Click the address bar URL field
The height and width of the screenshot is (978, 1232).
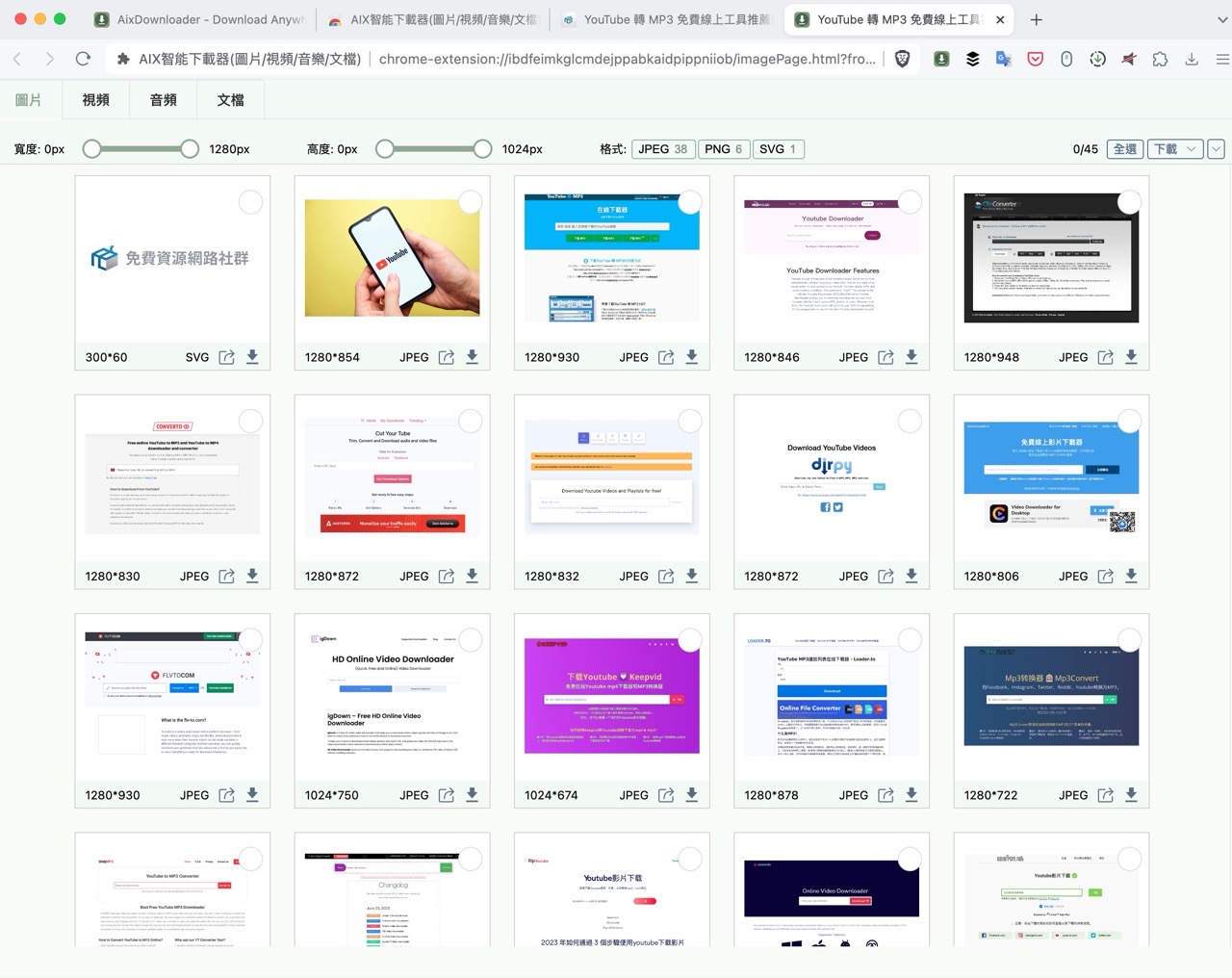click(x=628, y=59)
